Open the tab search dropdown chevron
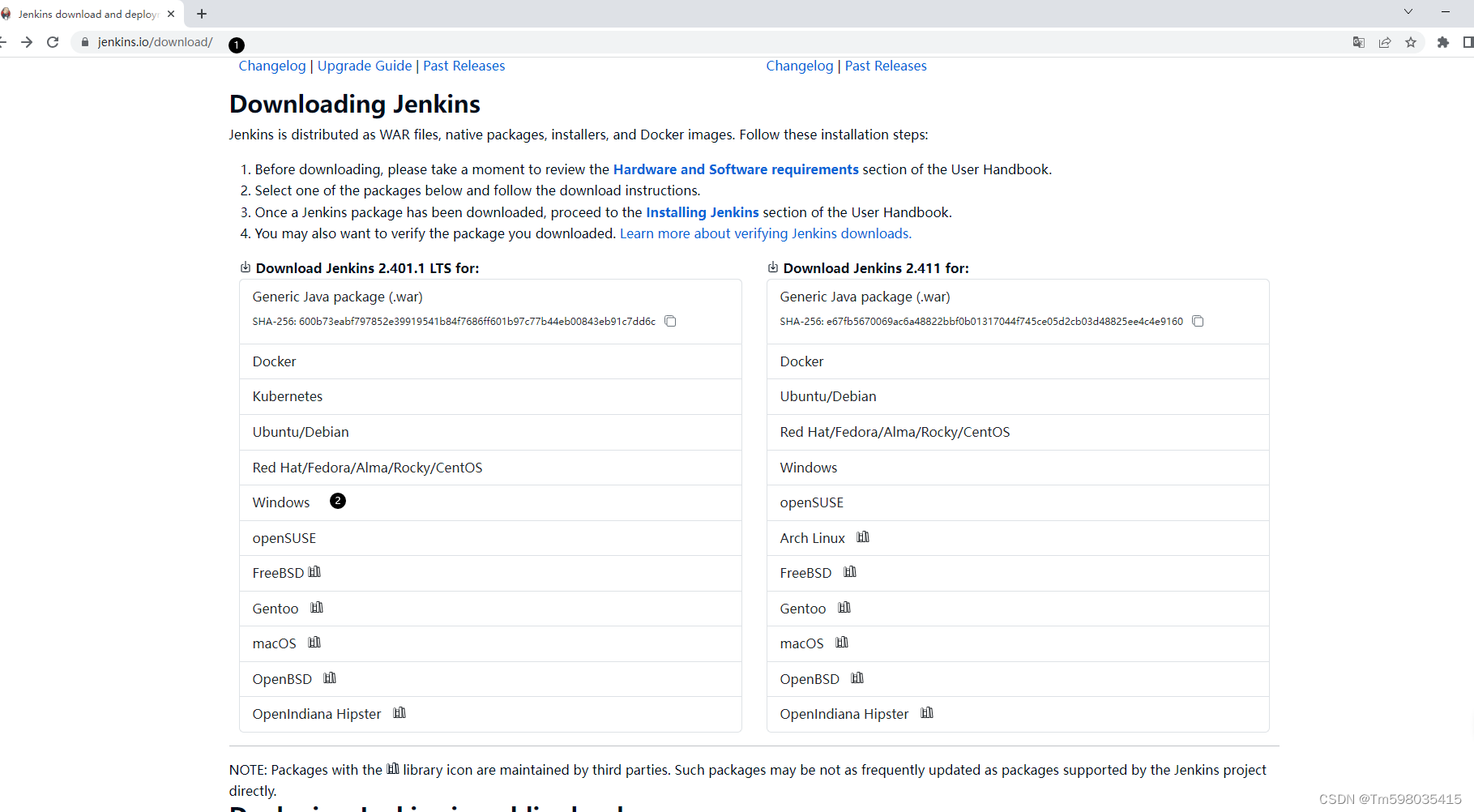1474x812 pixels. 1408,11
